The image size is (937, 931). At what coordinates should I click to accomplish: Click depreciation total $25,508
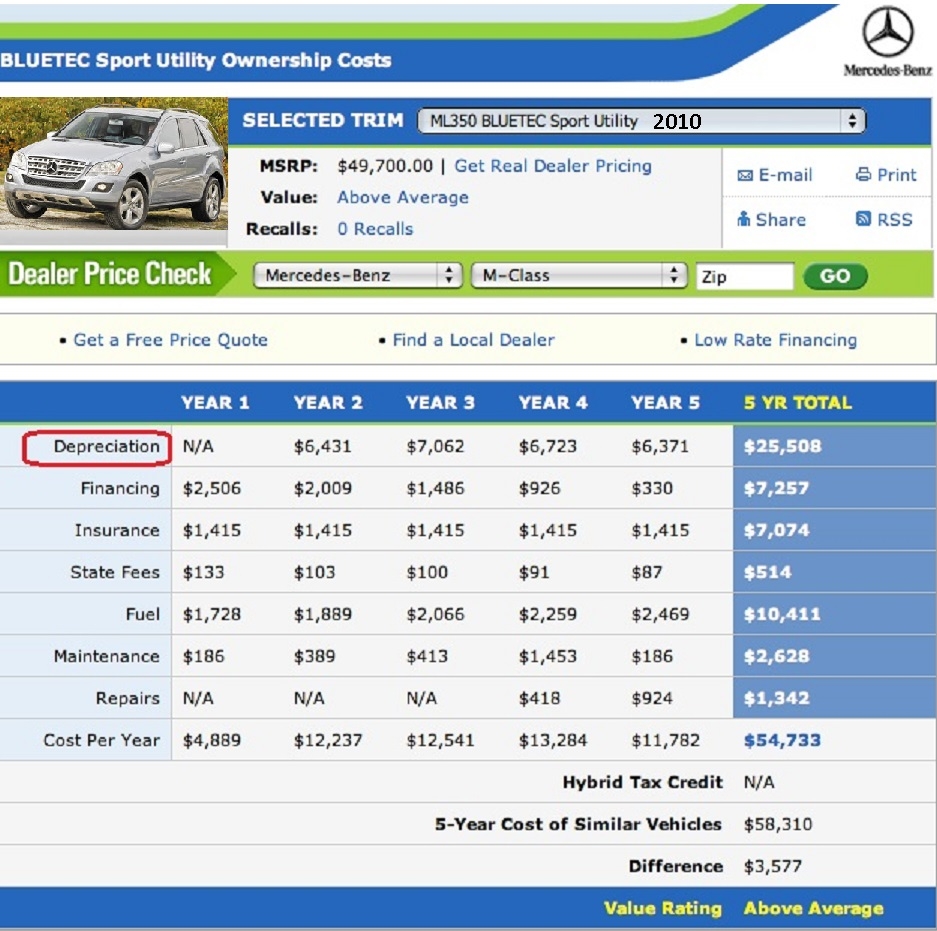[x=782, y=446]
